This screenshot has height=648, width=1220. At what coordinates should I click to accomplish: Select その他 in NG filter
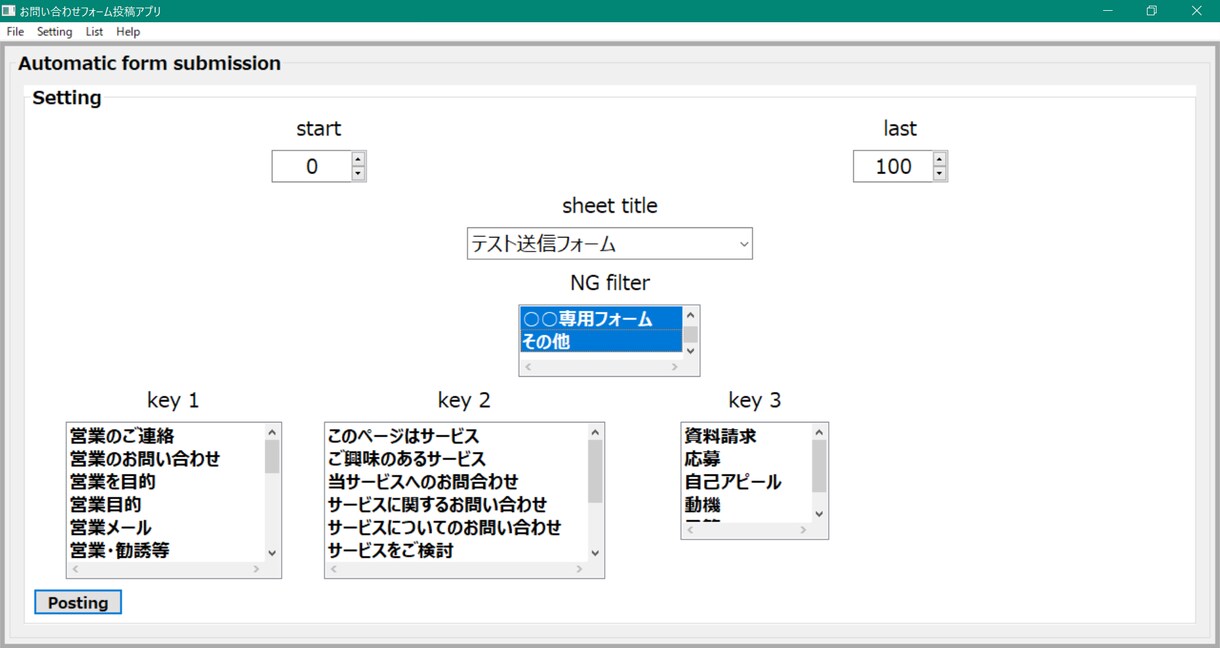(x=601, y=341)
